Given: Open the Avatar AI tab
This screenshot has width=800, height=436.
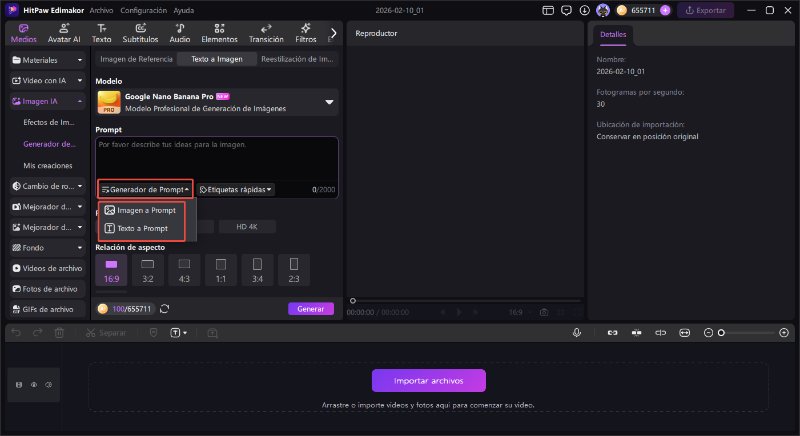Looking at the screenshot, I should (x=64, y=33).
